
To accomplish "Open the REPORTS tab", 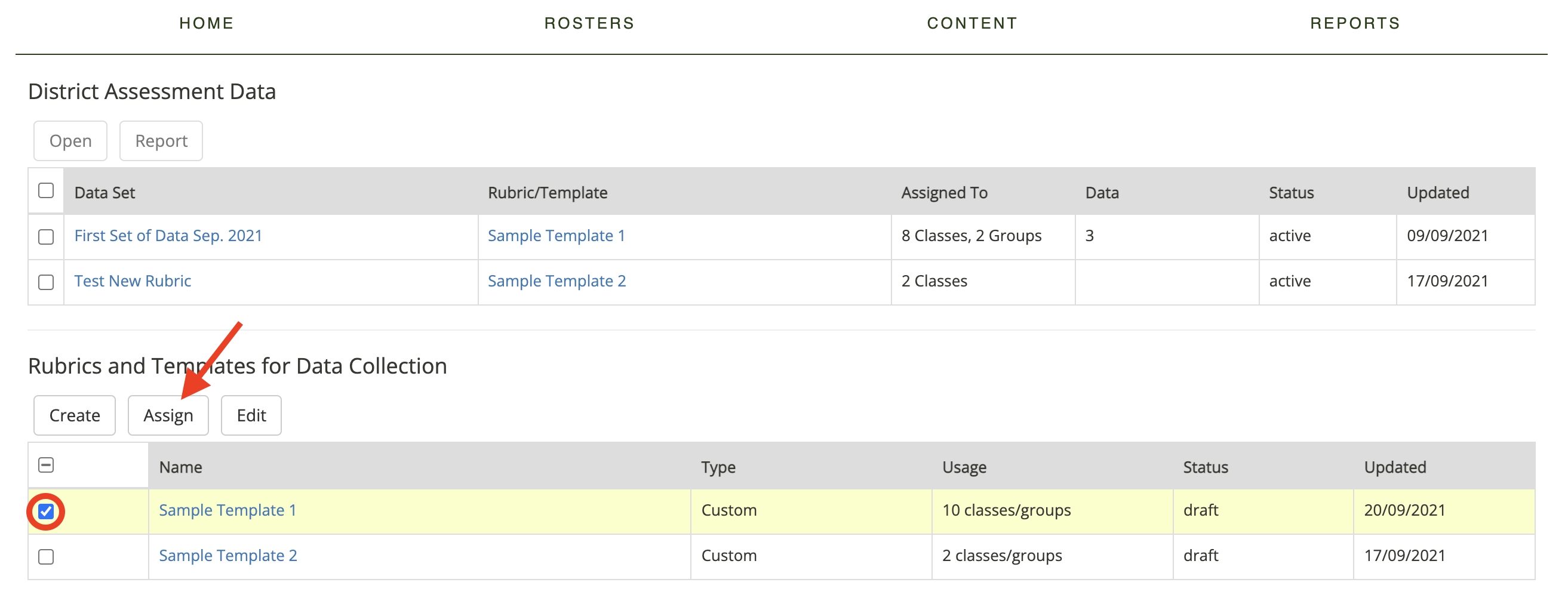I will click(x=1354, y=23).
